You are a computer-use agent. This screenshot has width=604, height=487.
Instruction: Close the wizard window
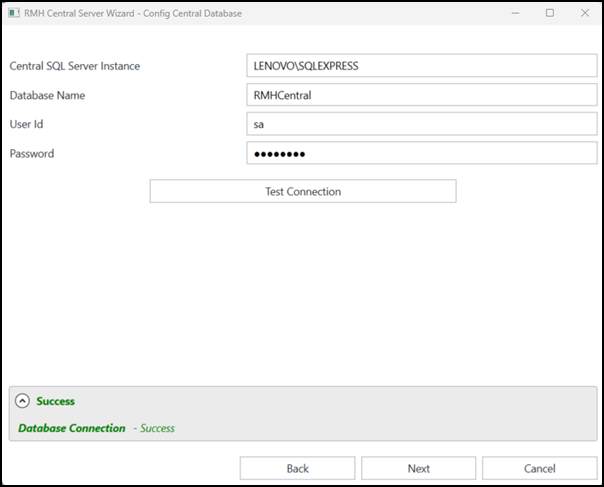click(x=585, y=13)
